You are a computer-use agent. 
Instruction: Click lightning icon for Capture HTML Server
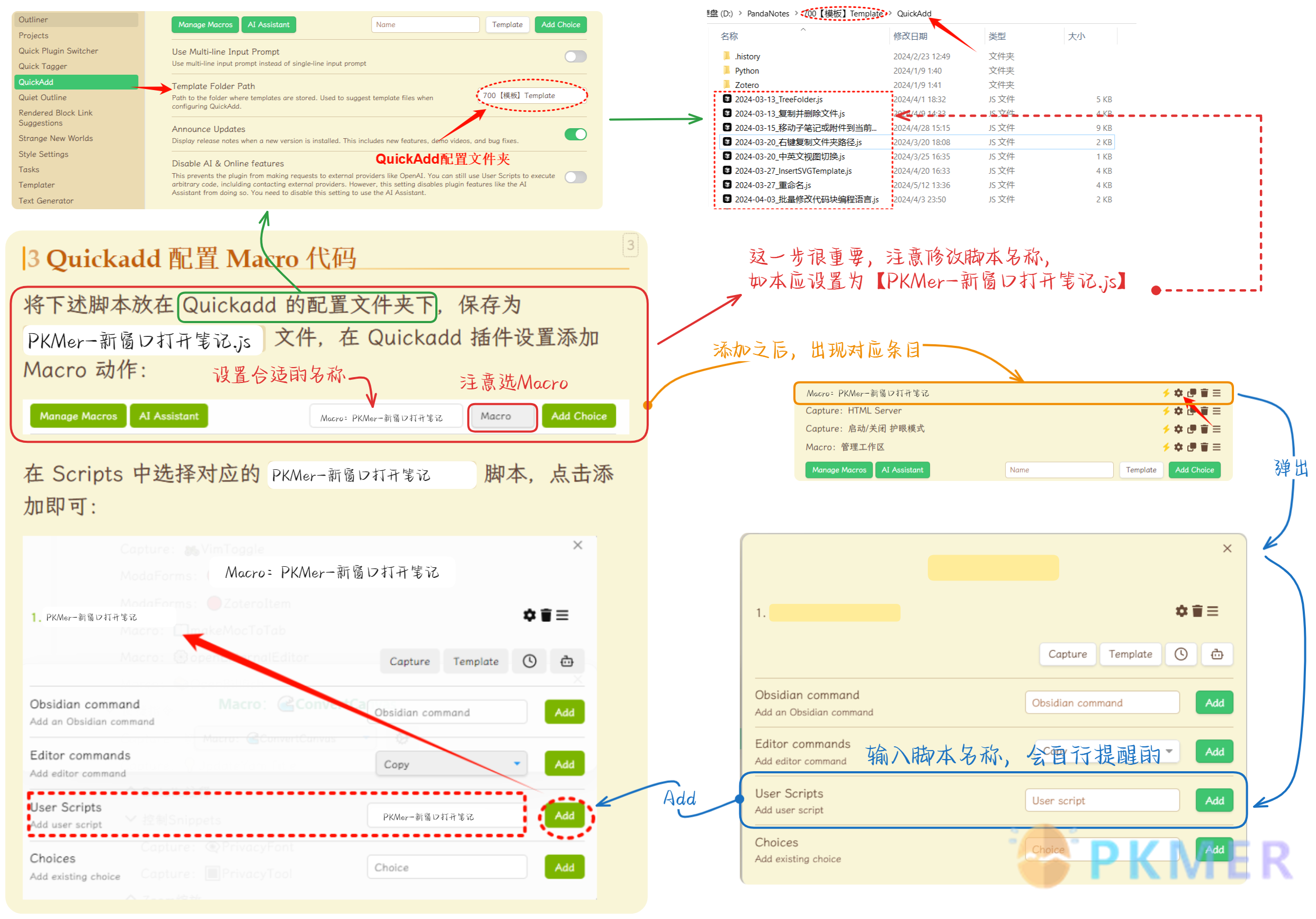tap(1166, 411)
